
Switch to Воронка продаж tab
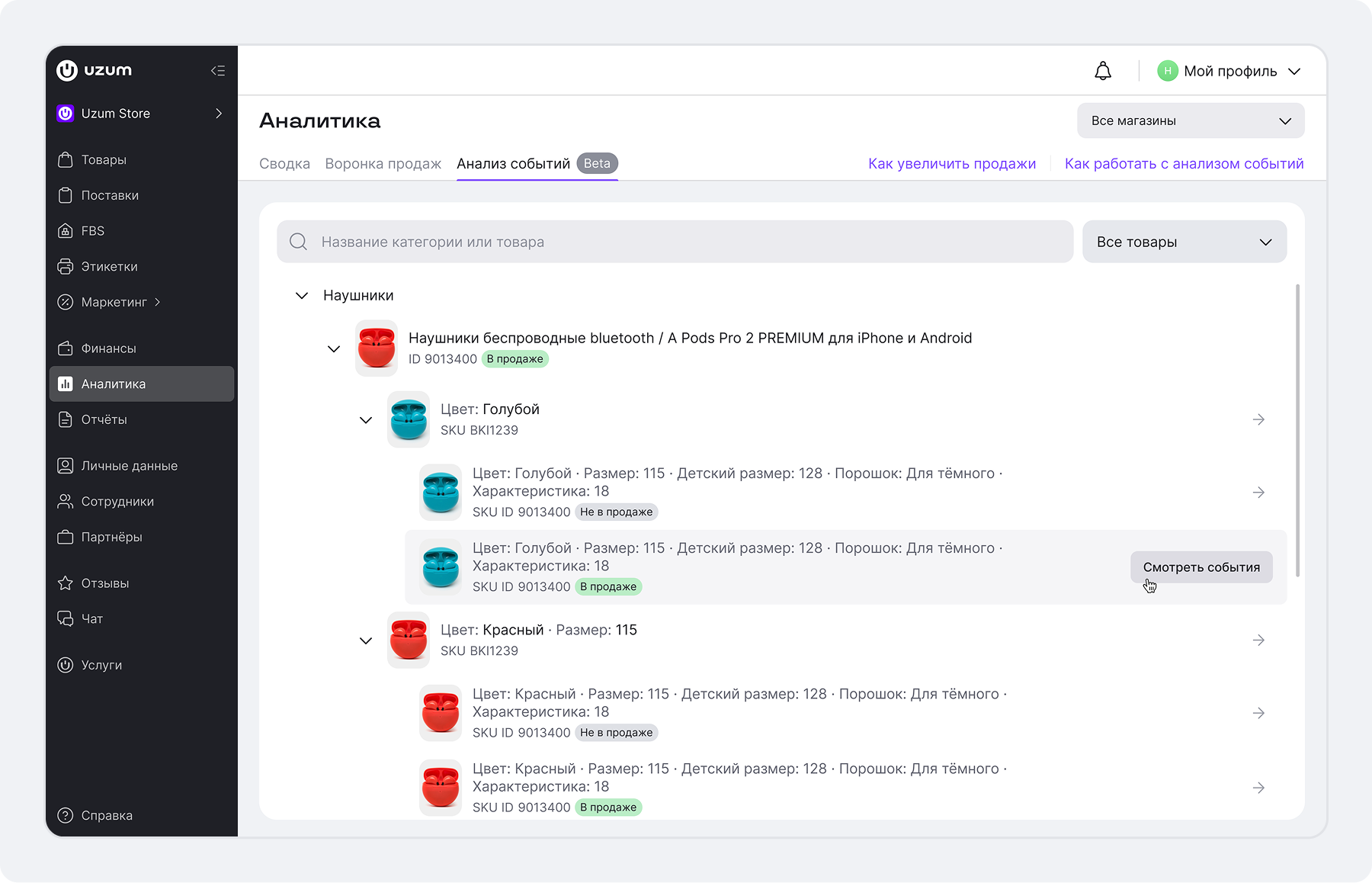click(383, 163)
